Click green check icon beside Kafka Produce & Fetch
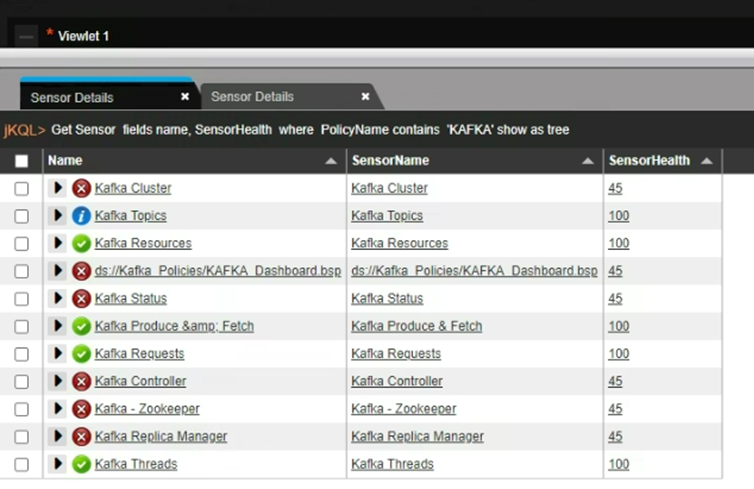The width and height of the screenshot is (754, 489). [x=81, y=326]
